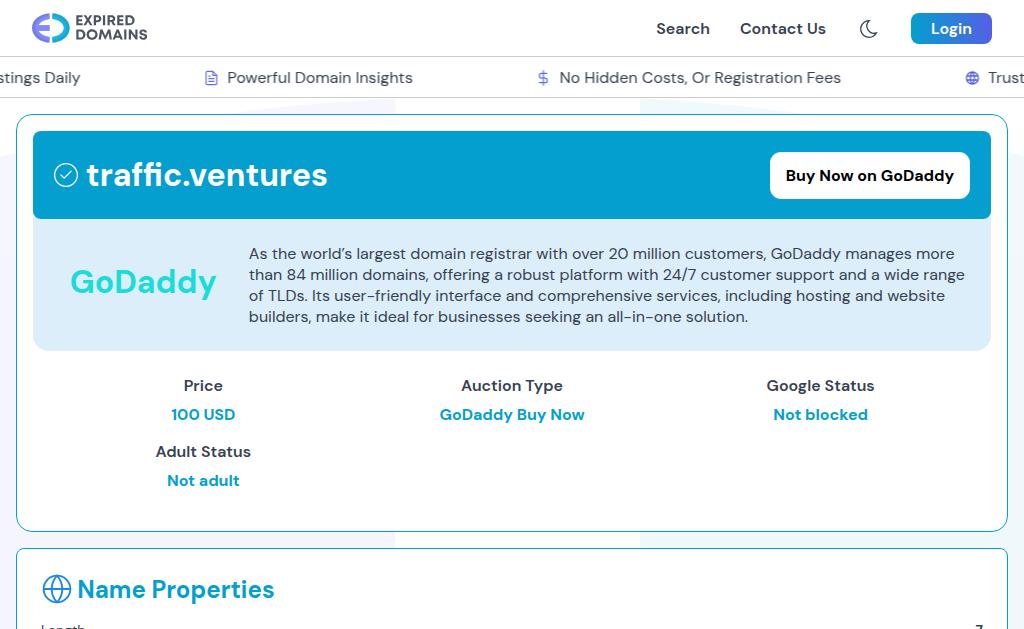Click Buy Now on GoDaddy button
The image size is (1024, 629).
click(x=869, y=176)
